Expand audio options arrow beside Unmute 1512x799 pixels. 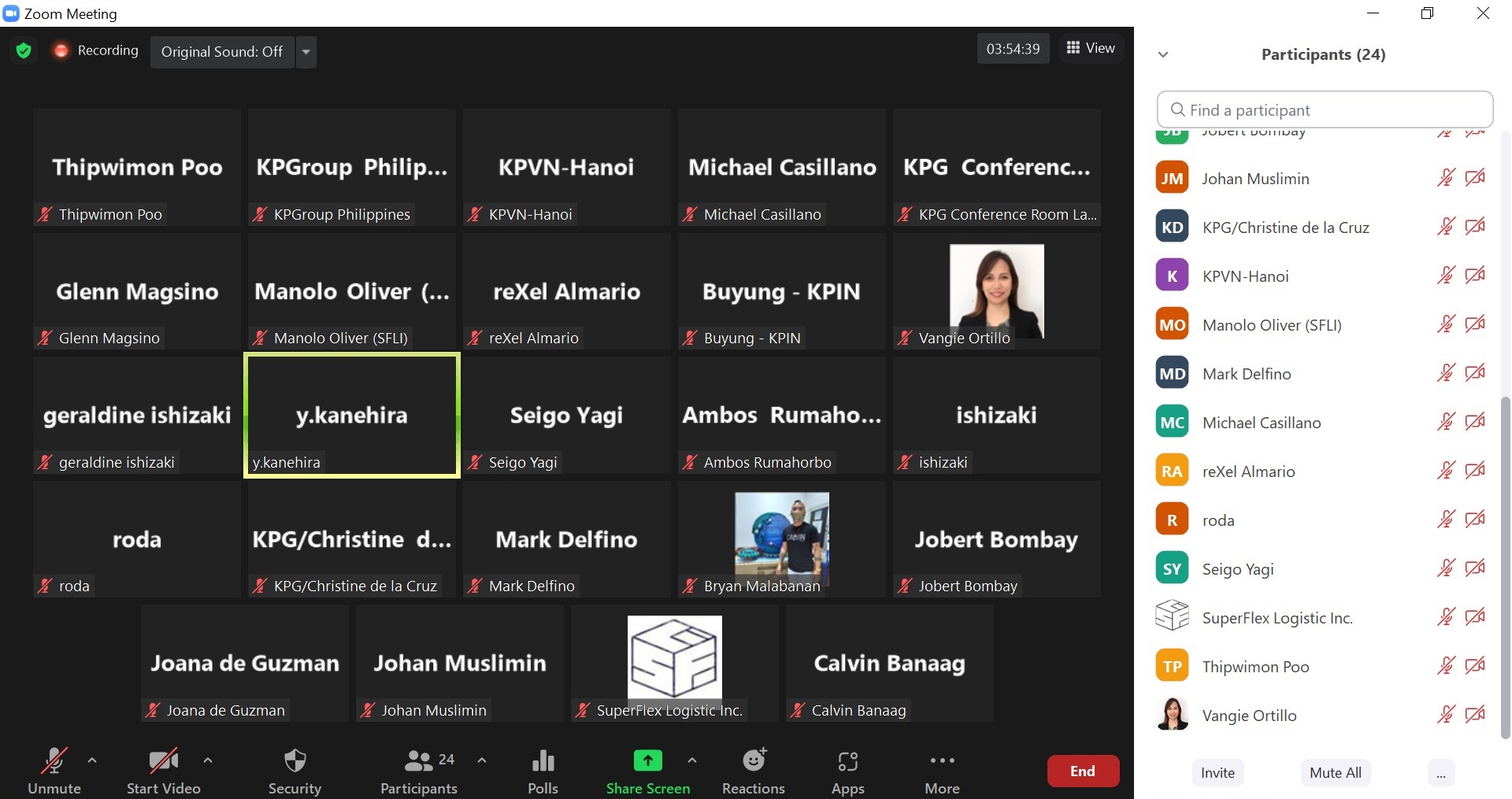[92, 760]
